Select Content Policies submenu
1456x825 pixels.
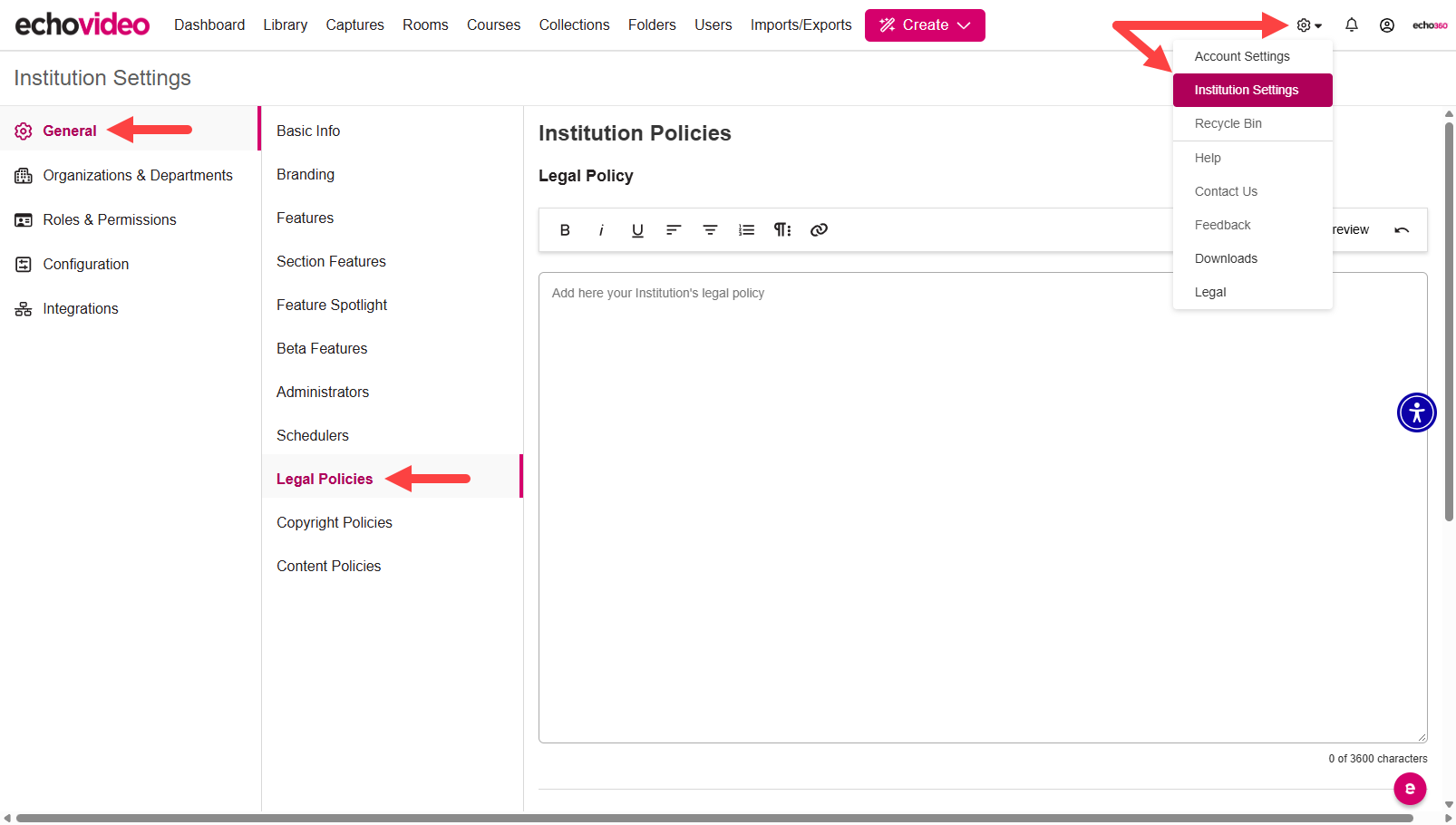(392, 566)
